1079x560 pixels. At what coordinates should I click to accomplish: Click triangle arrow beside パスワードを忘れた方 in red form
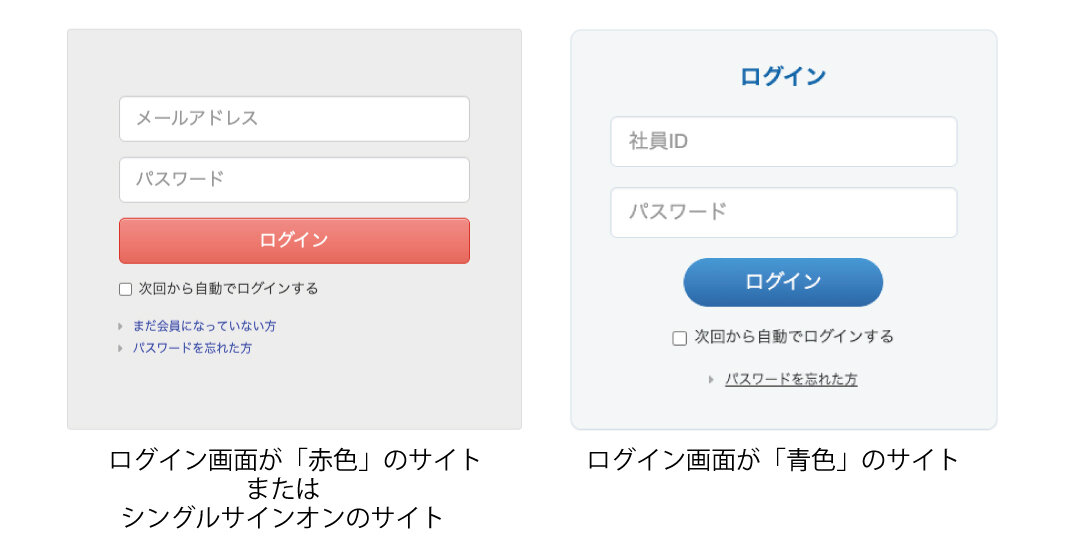(120, 348)
